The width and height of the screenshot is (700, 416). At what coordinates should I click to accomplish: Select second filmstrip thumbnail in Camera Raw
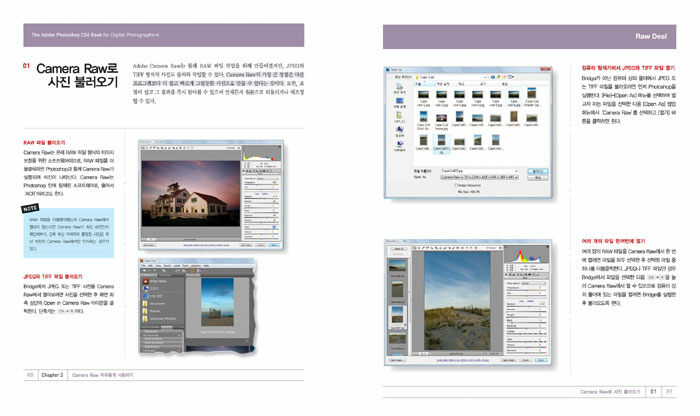(397, 289)
